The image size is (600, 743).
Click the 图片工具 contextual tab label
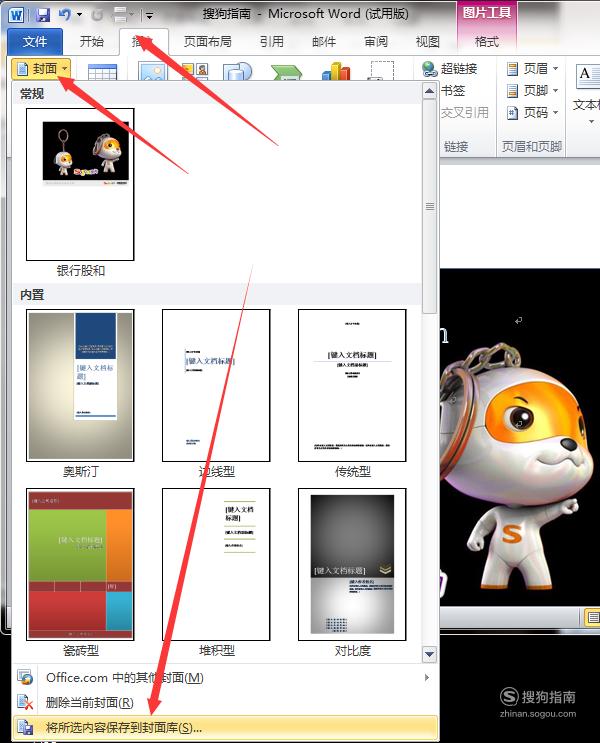coord(487,12)
